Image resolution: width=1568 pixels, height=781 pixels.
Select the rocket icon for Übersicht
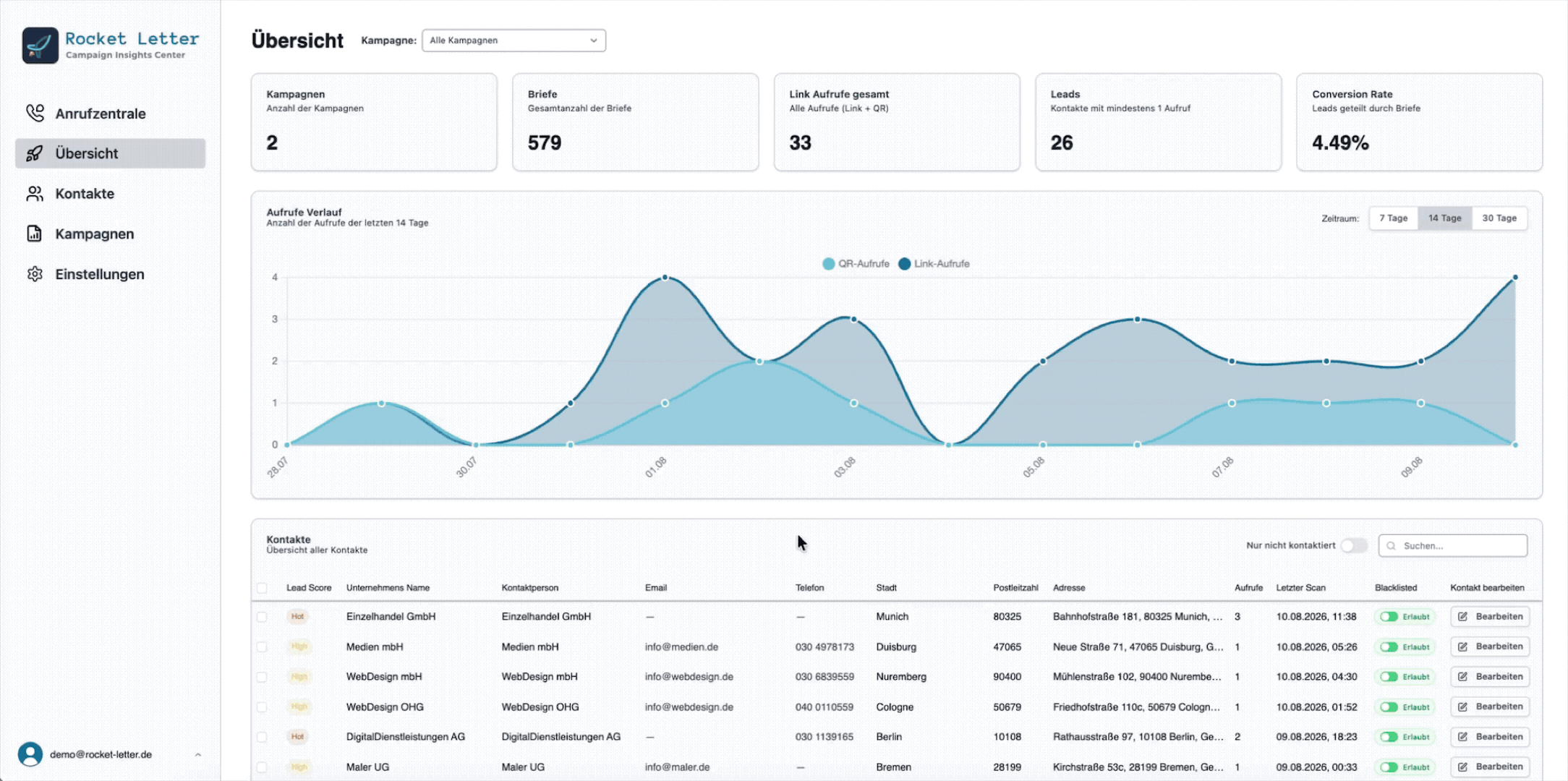(34, 153)
